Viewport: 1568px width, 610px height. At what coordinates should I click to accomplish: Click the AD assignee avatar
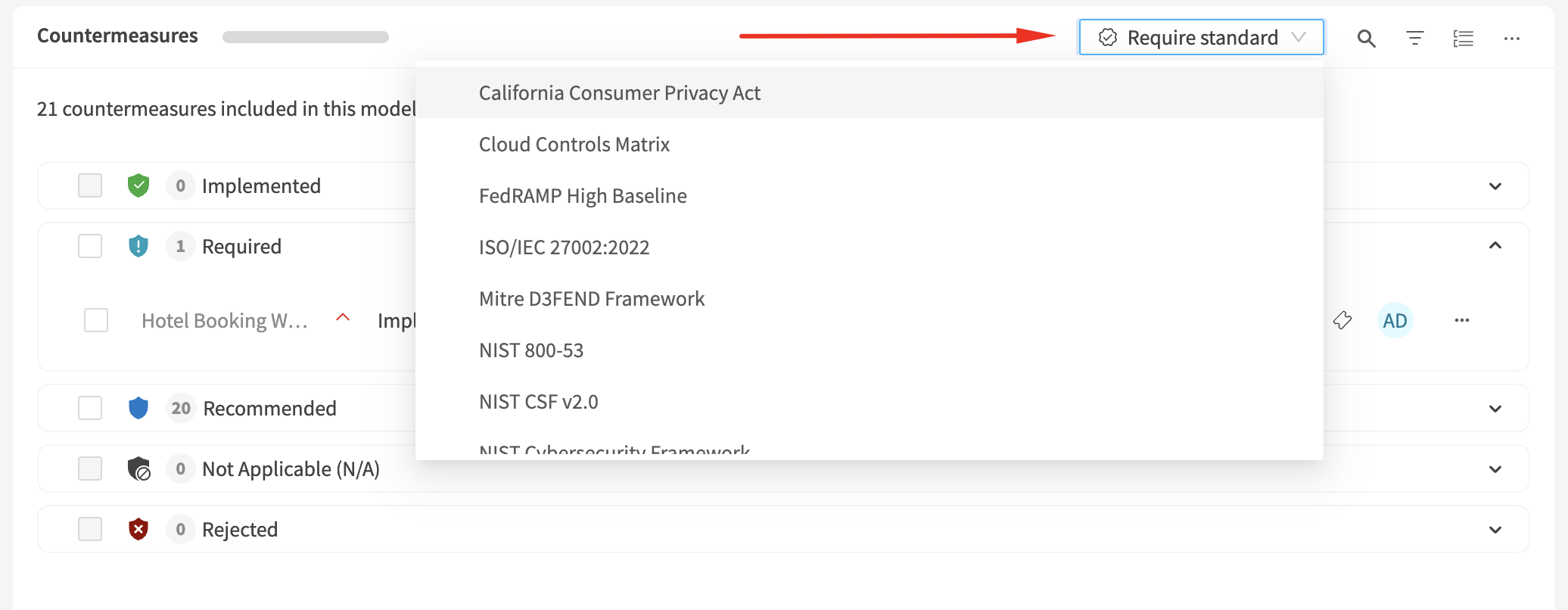pyautogui.click(x=1395, y=320)
